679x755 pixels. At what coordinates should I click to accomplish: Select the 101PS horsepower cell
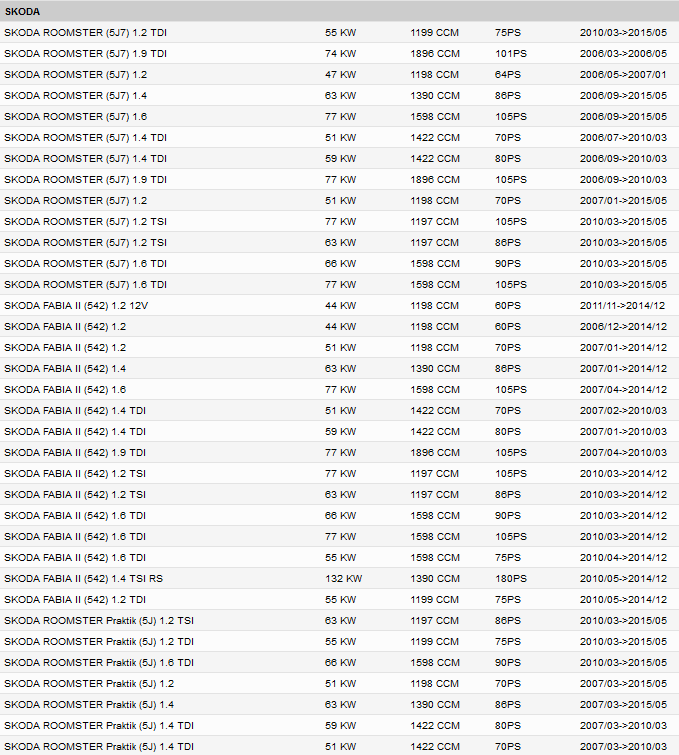pos(511,53)
